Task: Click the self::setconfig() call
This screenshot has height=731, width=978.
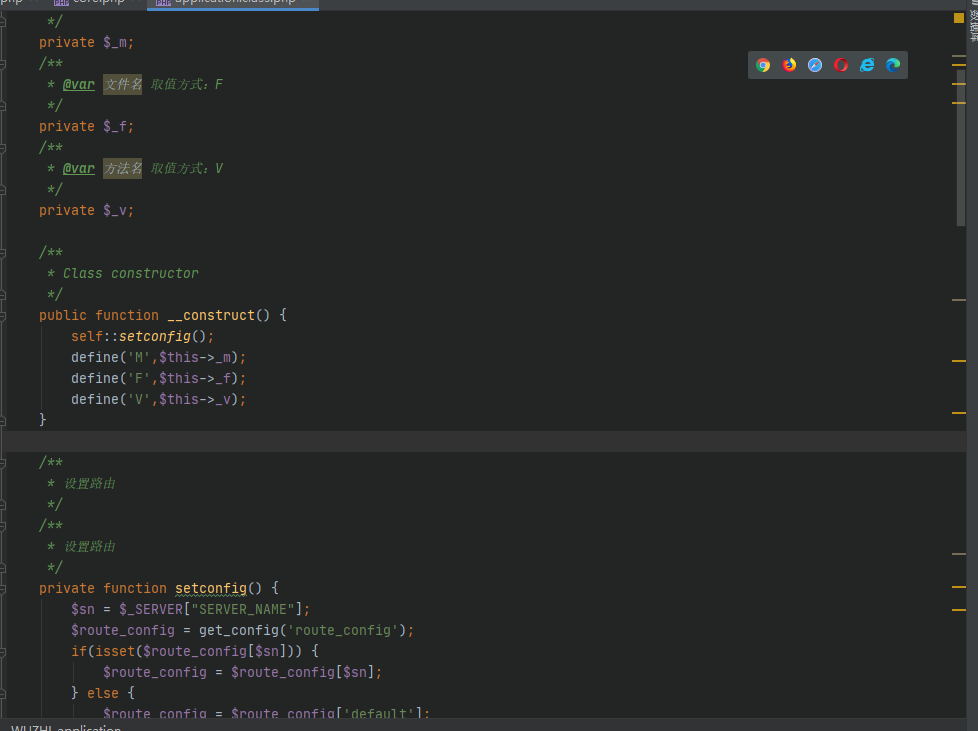Action: (x=142, y=337)
